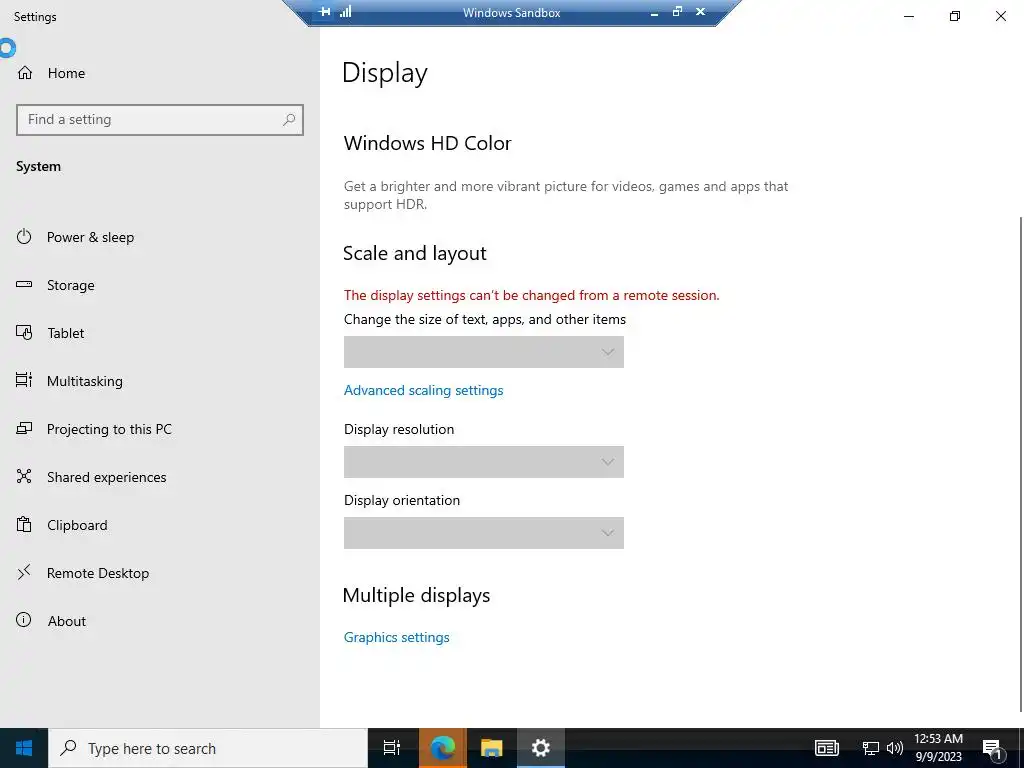Click the Multitasking icon
This screenshot has width=1024, height=768.
click(x=24, y=380)
